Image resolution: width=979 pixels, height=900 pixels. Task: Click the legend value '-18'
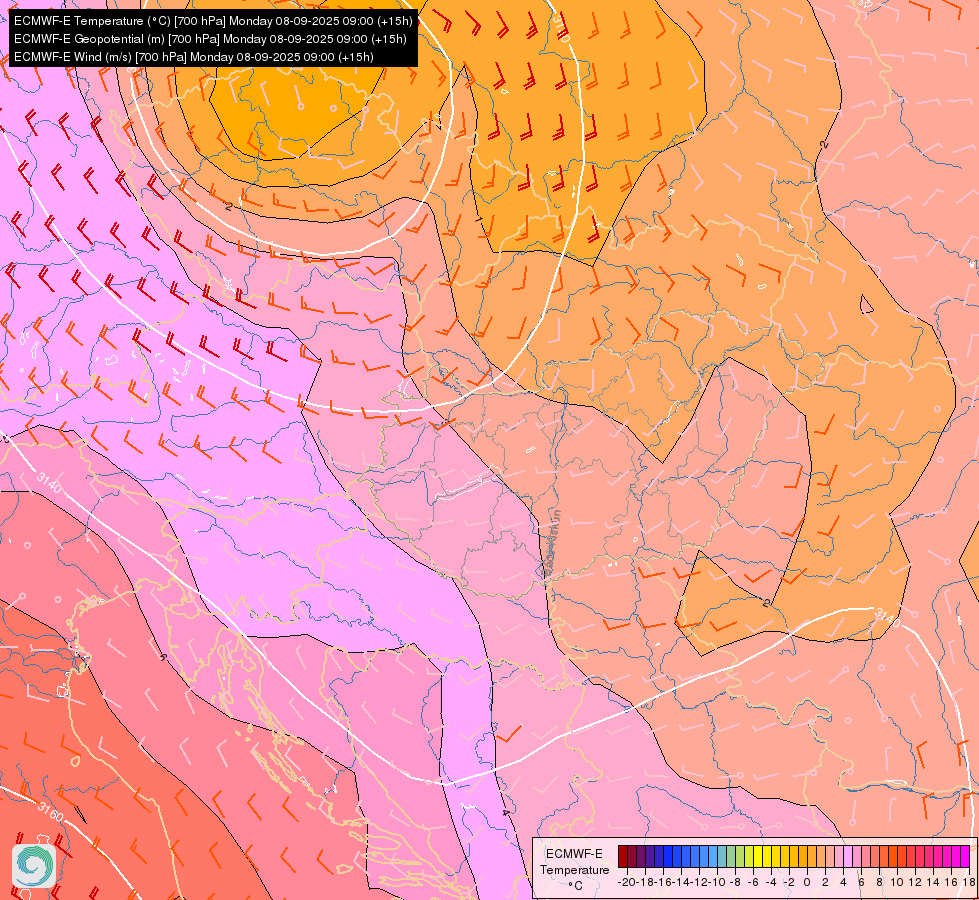pyautogui.click(x=646, y=882)
